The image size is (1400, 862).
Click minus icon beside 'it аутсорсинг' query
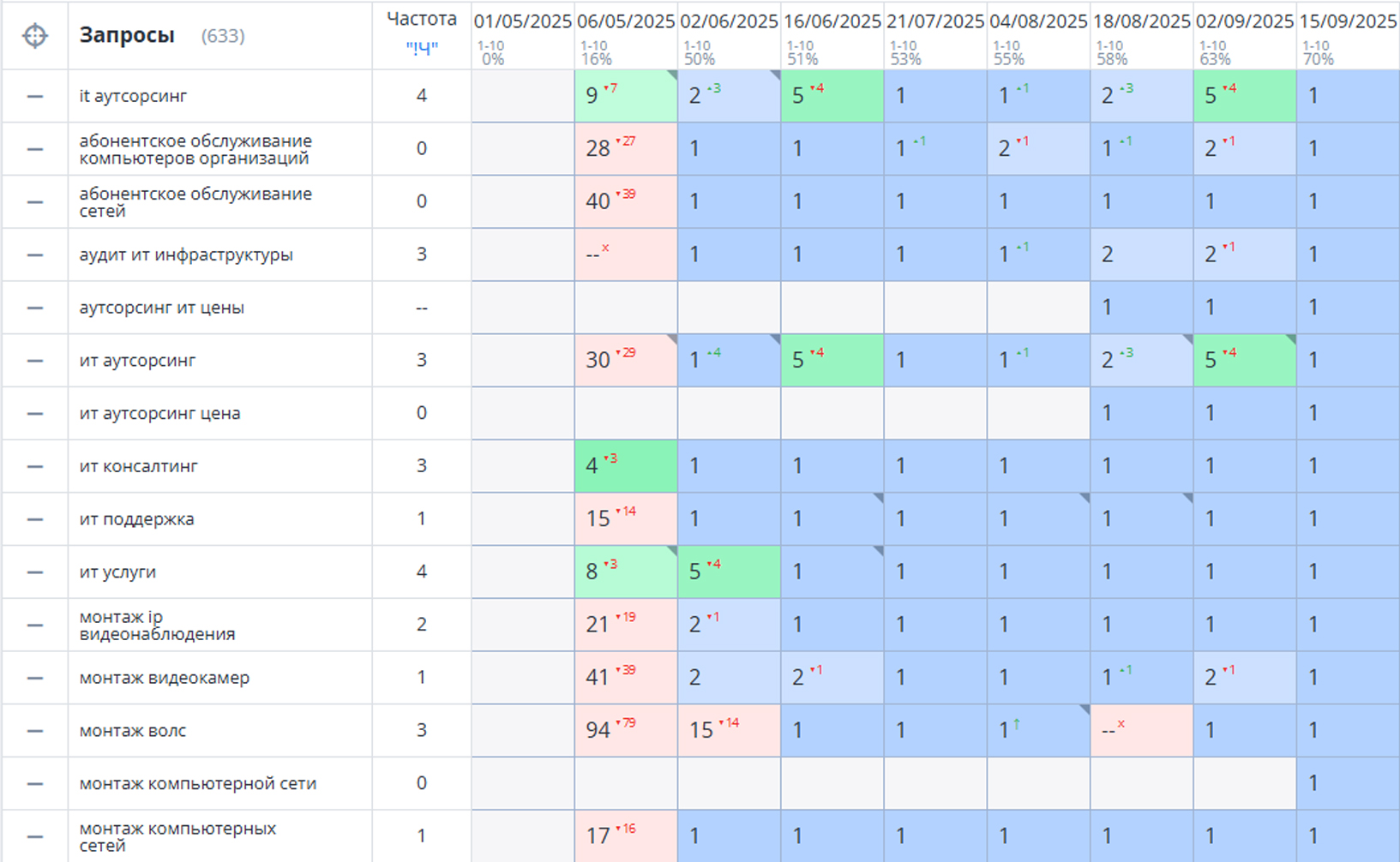[35, 97]
